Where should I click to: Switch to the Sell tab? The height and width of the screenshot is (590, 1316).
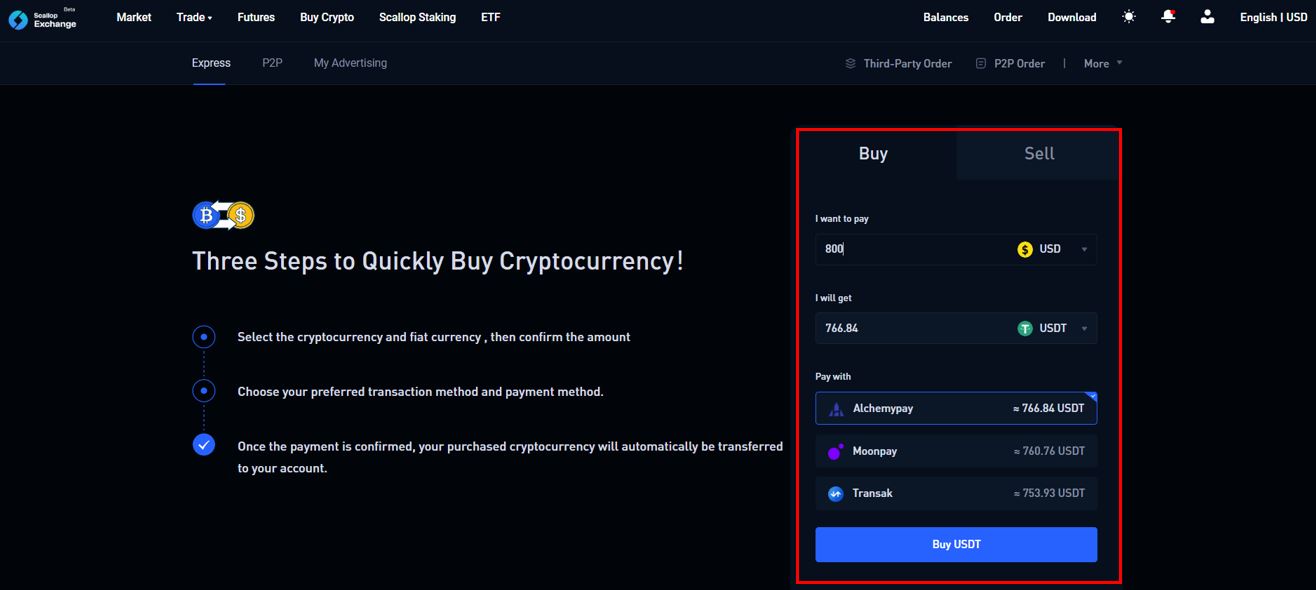coord(1039,153)
